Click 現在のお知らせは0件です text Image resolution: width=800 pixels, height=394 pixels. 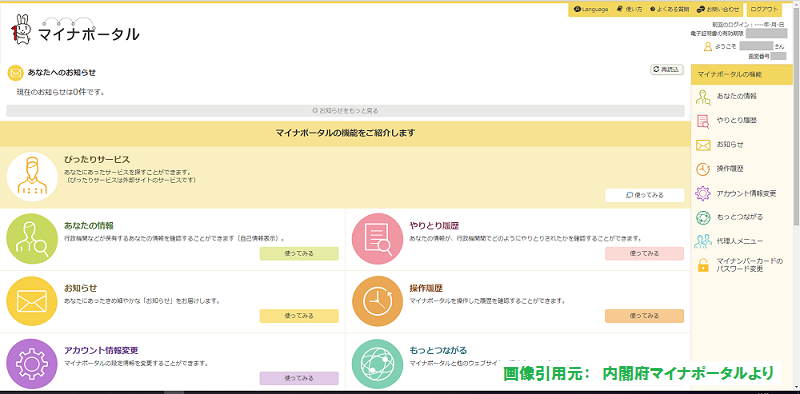(61, 93)
